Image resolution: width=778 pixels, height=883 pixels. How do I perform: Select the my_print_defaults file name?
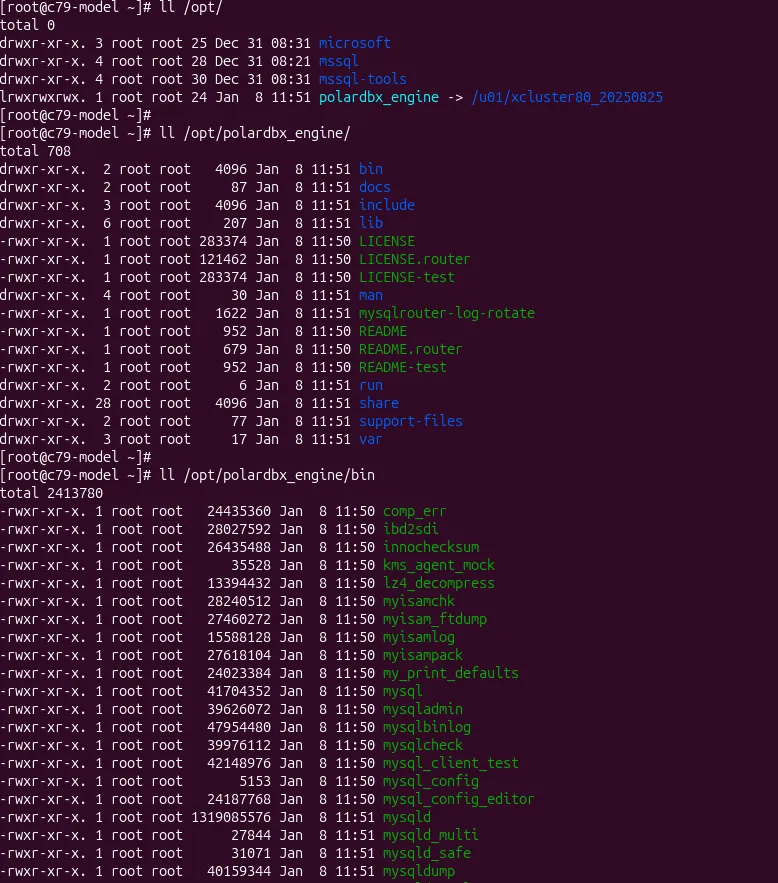pyautogui.click(x=450, y=673)
